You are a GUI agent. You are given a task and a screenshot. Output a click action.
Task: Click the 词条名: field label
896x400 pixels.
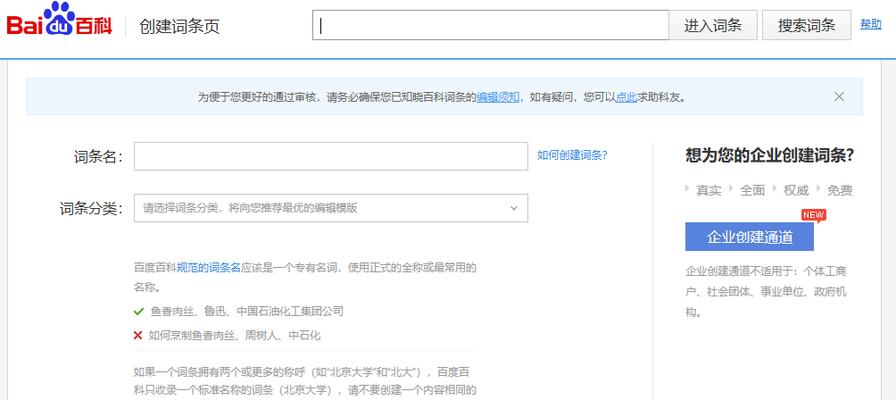coord(98,157)
